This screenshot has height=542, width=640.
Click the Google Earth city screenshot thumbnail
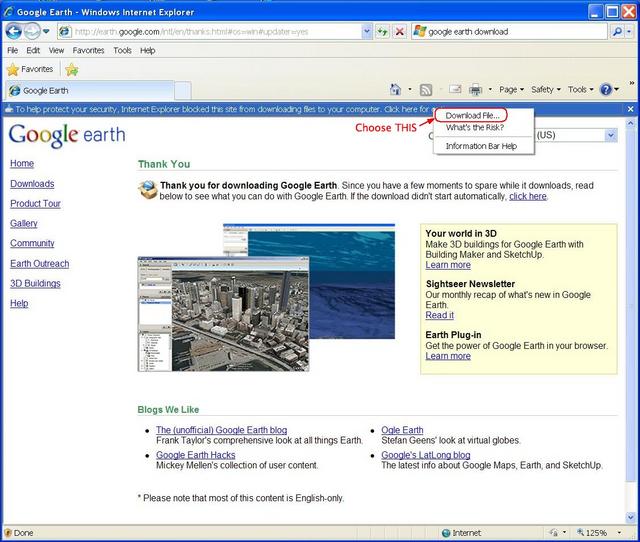(223, 314)
